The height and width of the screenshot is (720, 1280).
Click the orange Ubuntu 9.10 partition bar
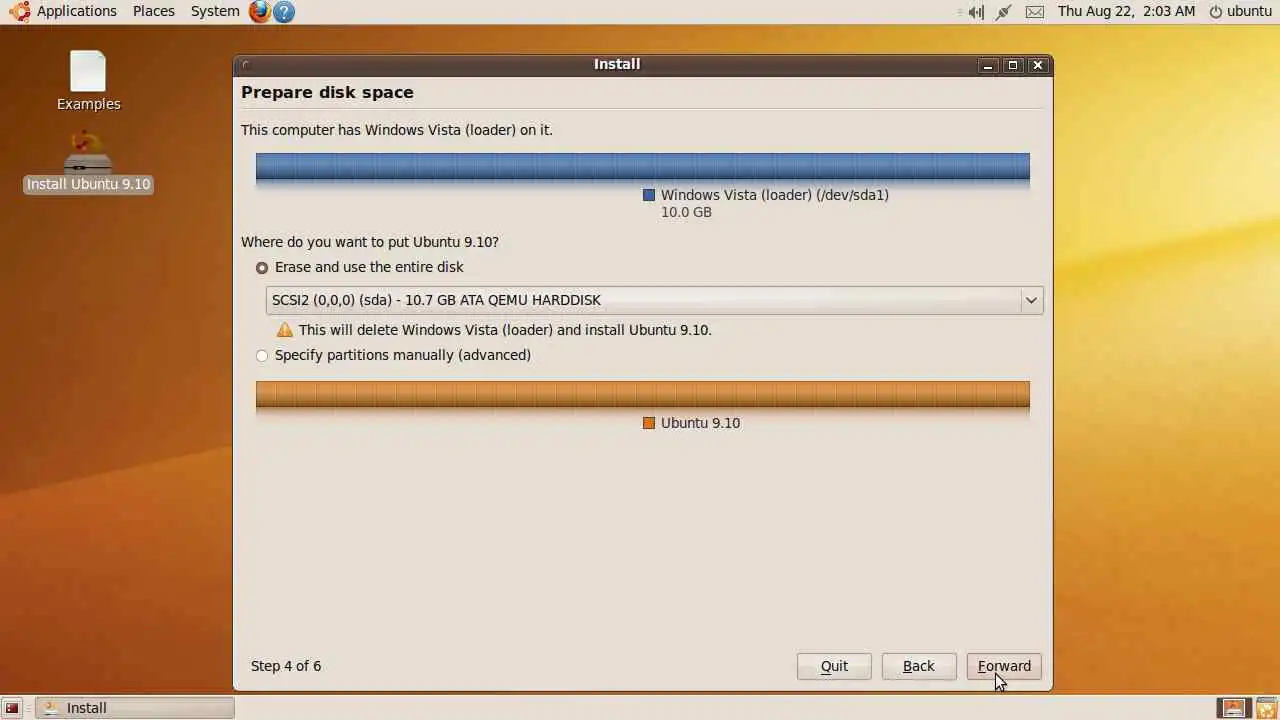(x=643, y=395)
